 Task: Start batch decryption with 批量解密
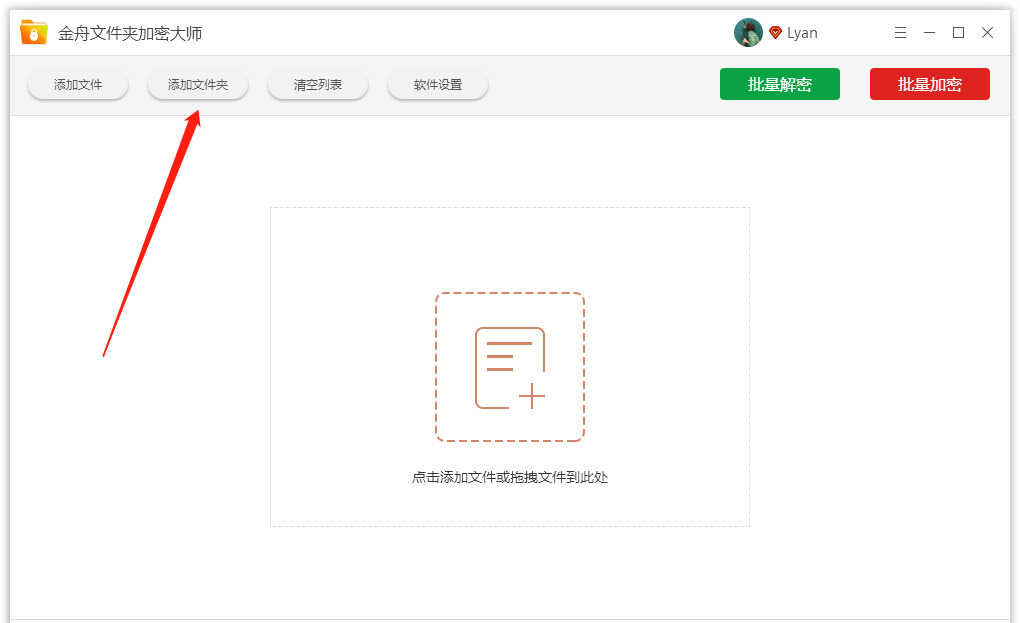[x=780, y=84]
